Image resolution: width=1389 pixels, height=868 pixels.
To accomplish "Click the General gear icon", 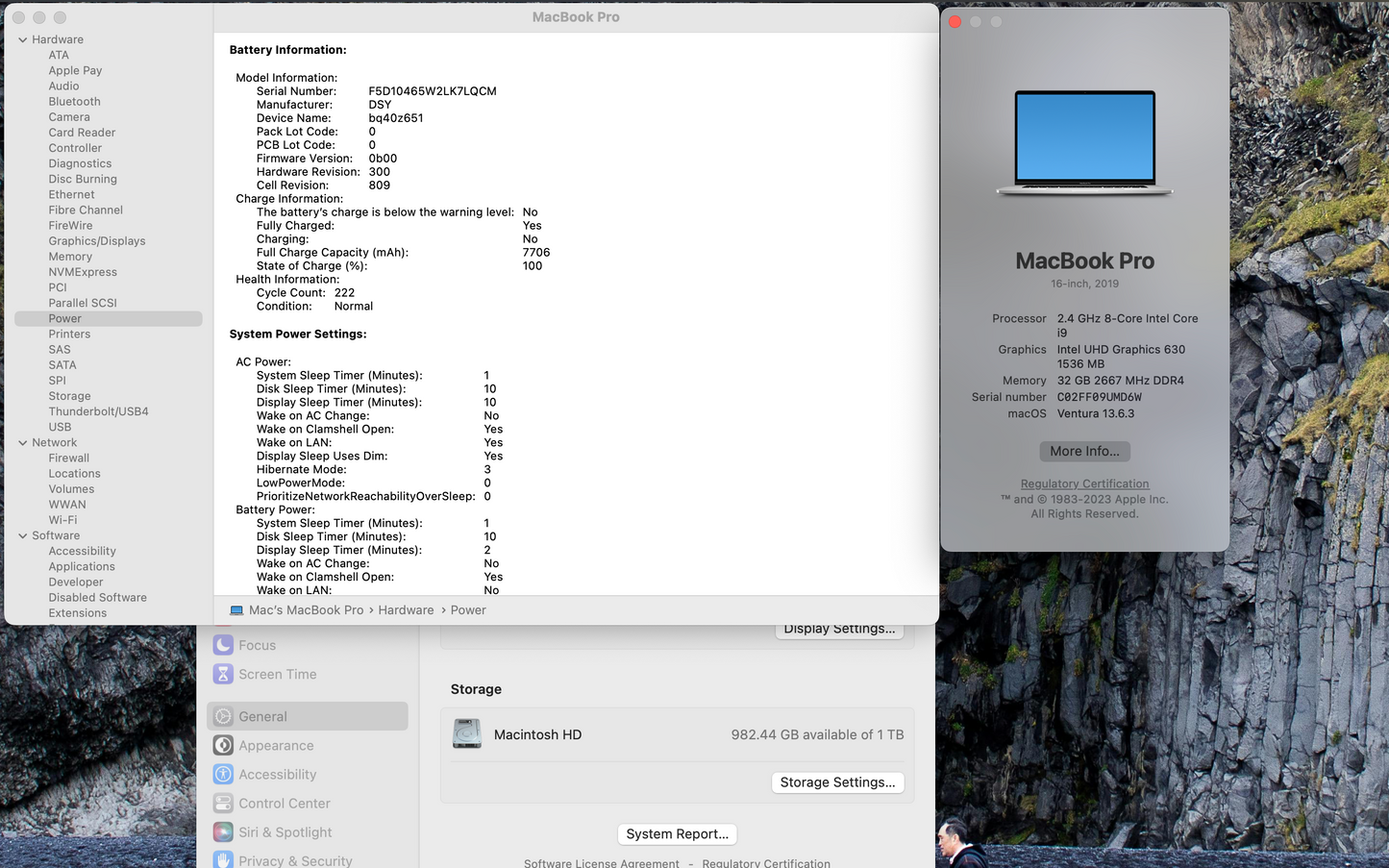I will tap(223, 716).
